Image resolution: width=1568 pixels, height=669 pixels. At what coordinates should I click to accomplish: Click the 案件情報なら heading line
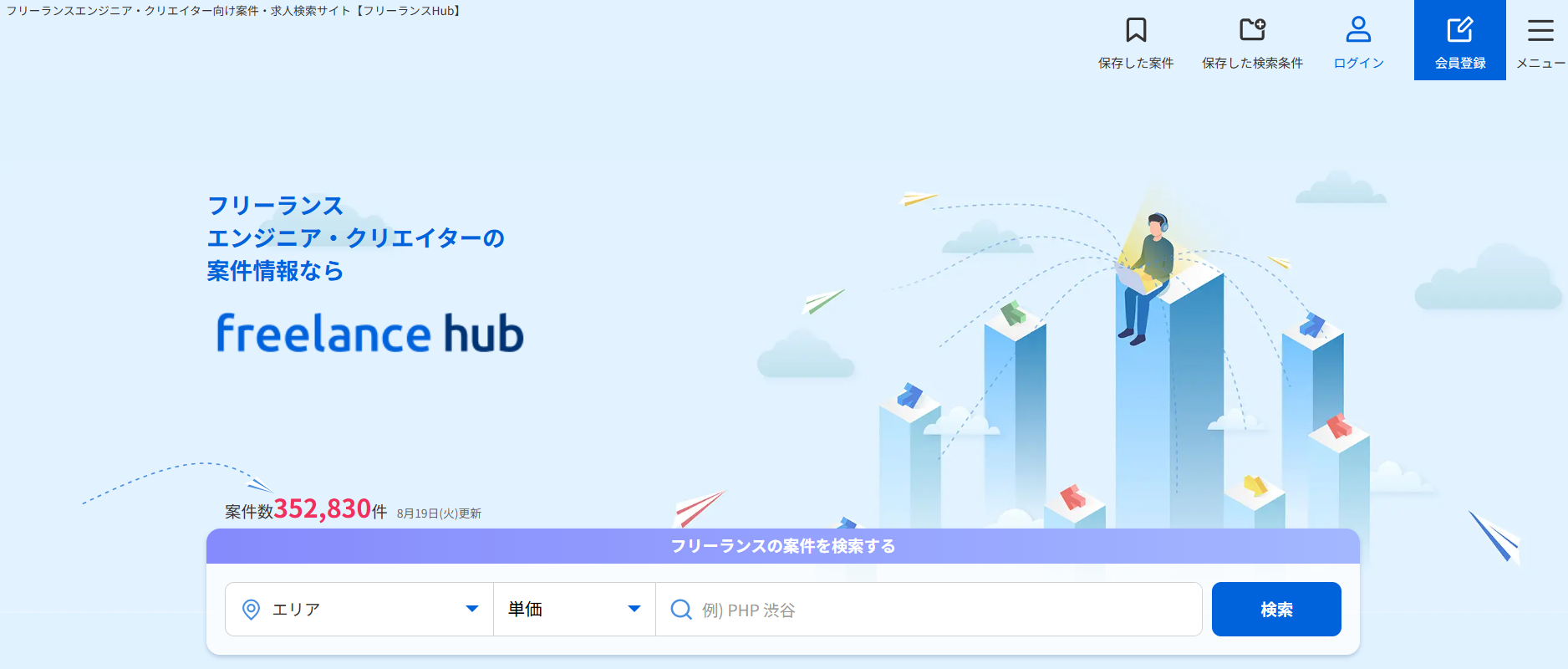click(x=275, y=271)
